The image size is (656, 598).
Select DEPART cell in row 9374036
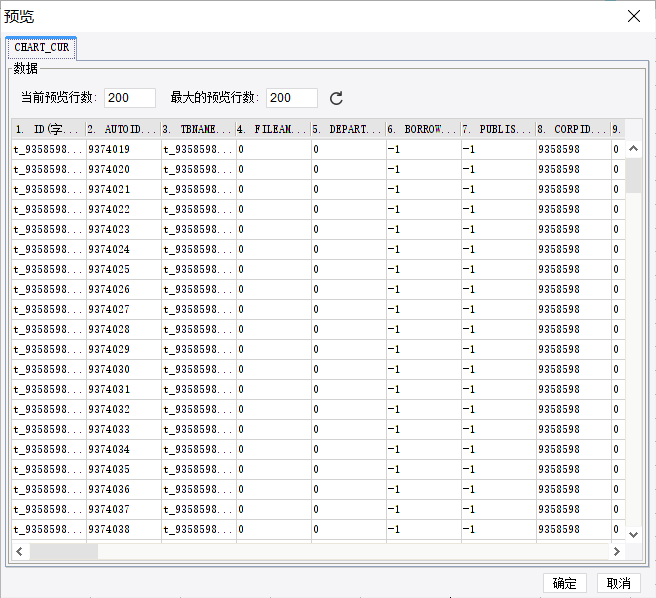coord(349,490)
